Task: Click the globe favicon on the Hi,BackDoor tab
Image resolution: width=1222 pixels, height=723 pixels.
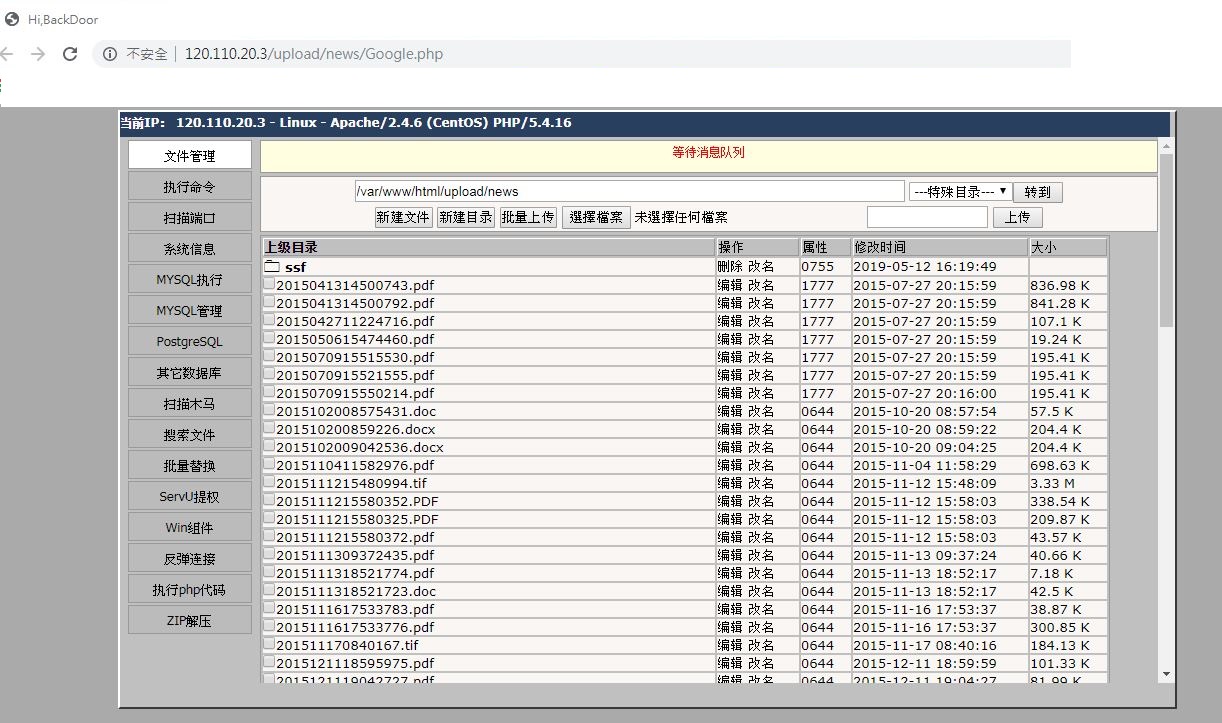Action: pos(12,19)
